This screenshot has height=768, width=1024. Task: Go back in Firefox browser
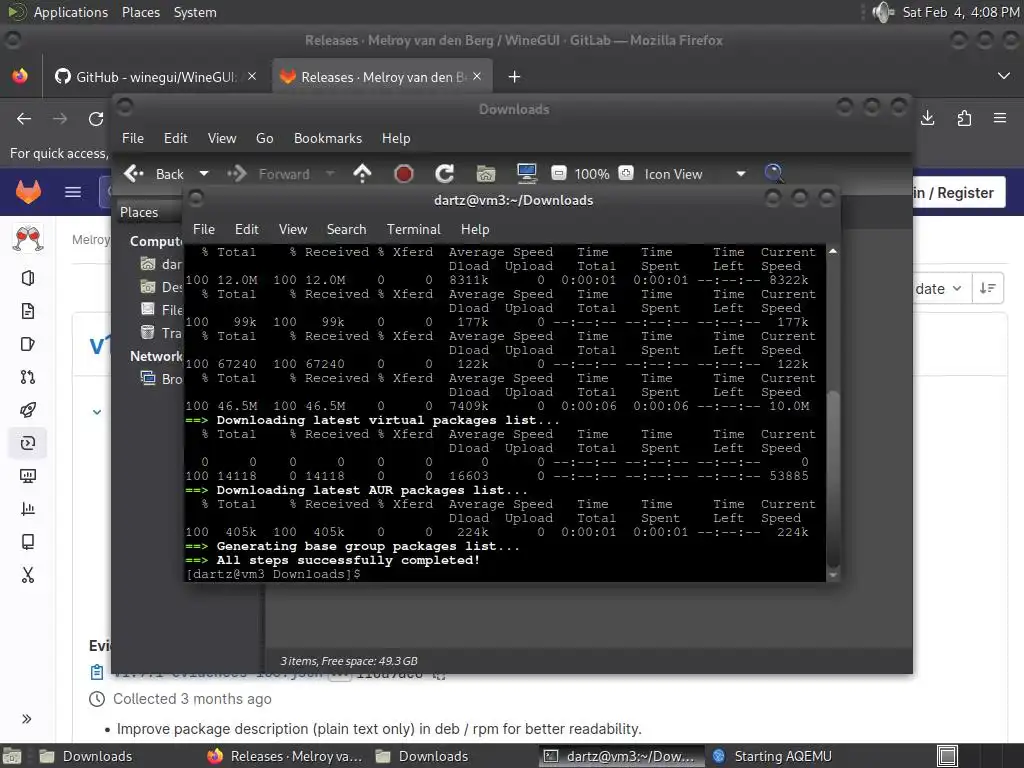[x=24, y=118]
